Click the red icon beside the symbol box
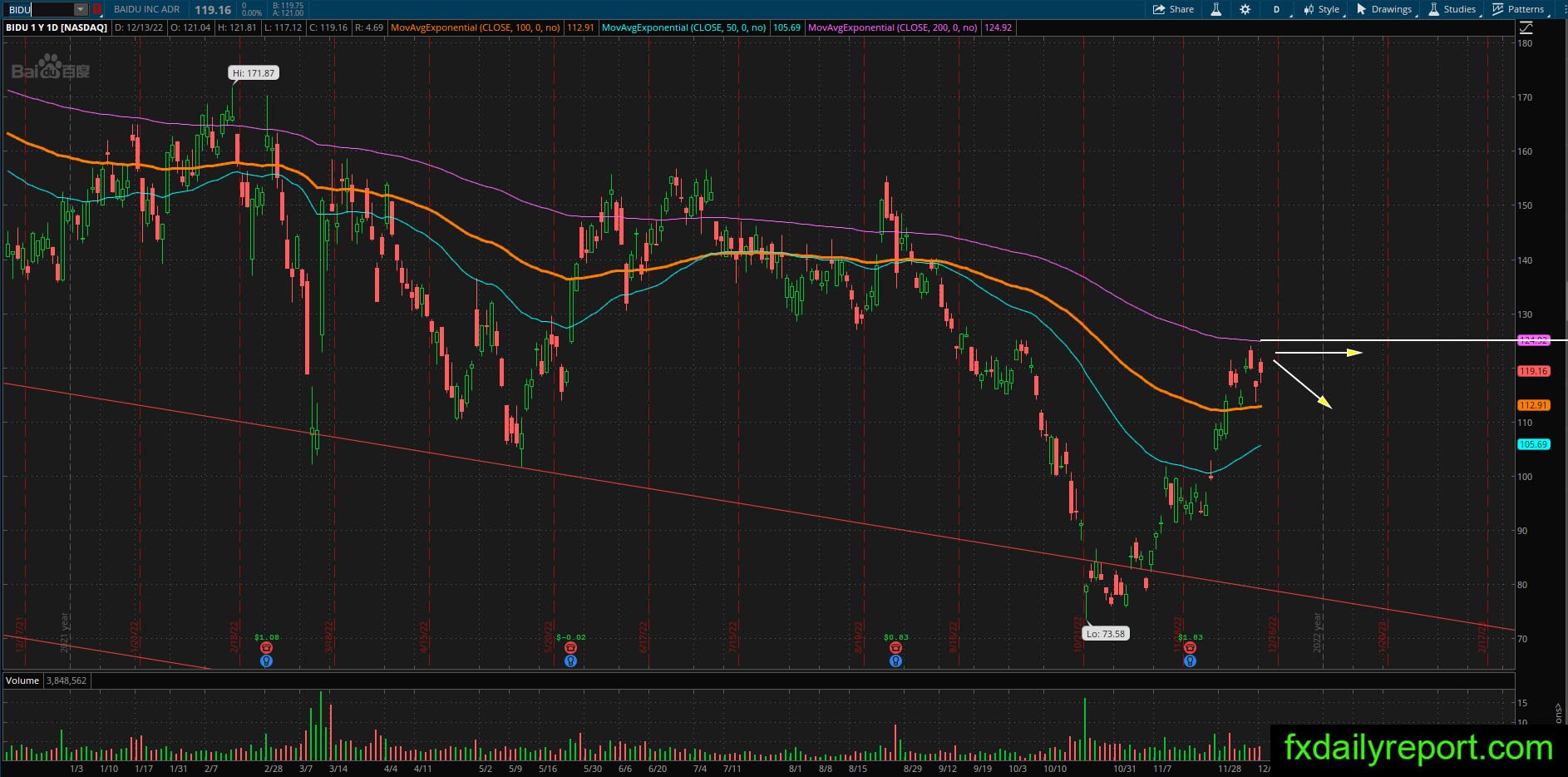The height and width of the screenshot is (777, 1568). (96, 9)
